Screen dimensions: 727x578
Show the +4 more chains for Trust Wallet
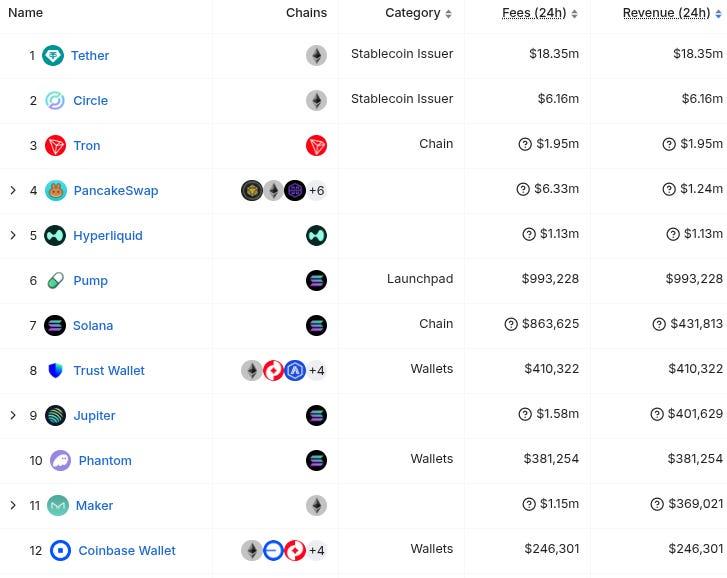point(316,371)
